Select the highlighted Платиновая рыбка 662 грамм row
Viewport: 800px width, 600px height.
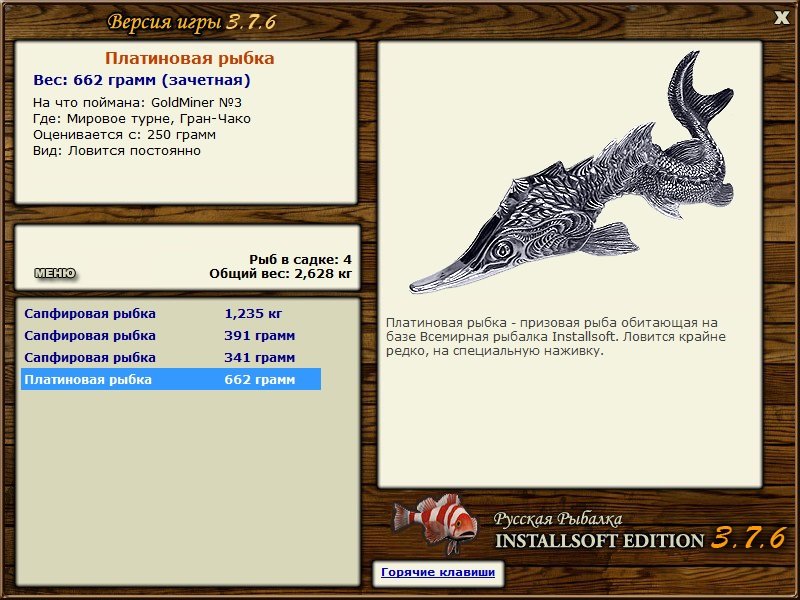click(171, 380)
